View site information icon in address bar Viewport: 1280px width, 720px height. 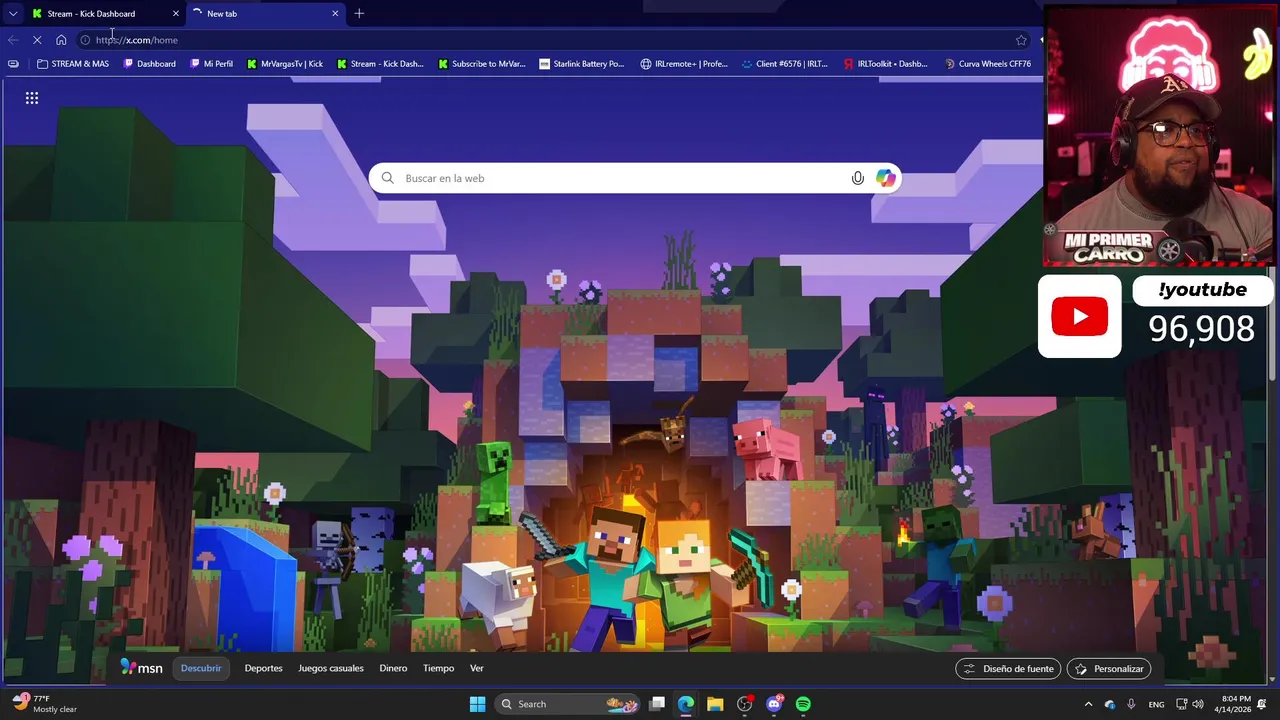(x=85, y=40)
